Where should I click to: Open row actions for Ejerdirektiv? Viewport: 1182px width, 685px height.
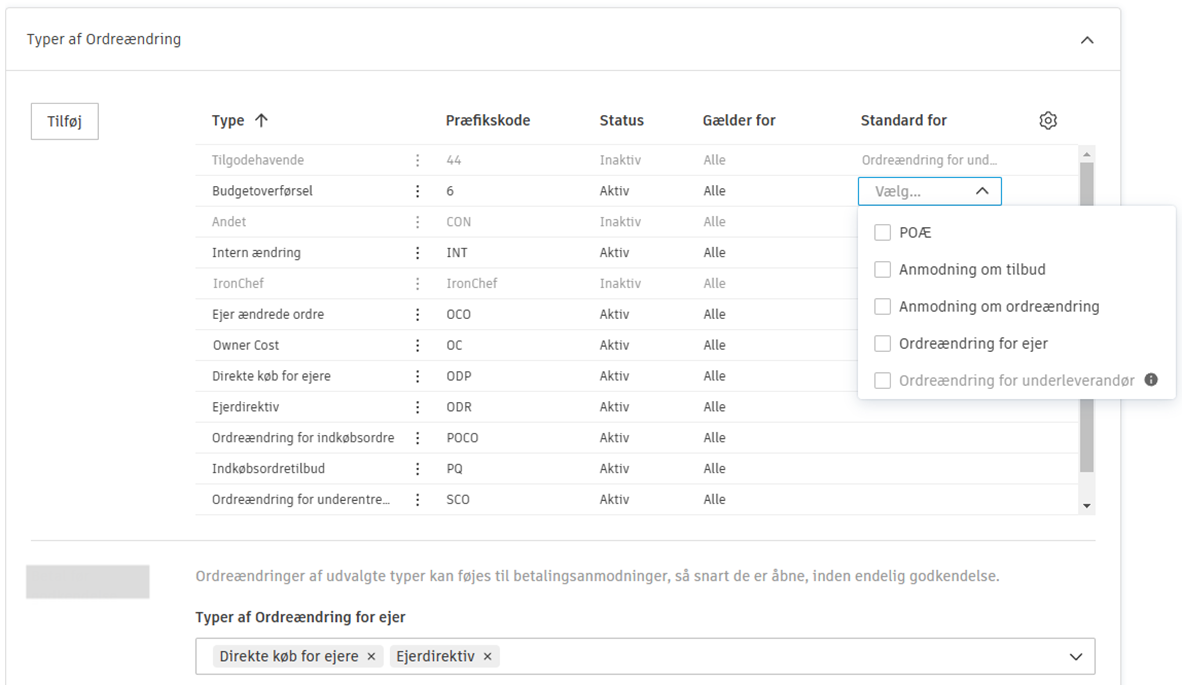click(418, 407)
